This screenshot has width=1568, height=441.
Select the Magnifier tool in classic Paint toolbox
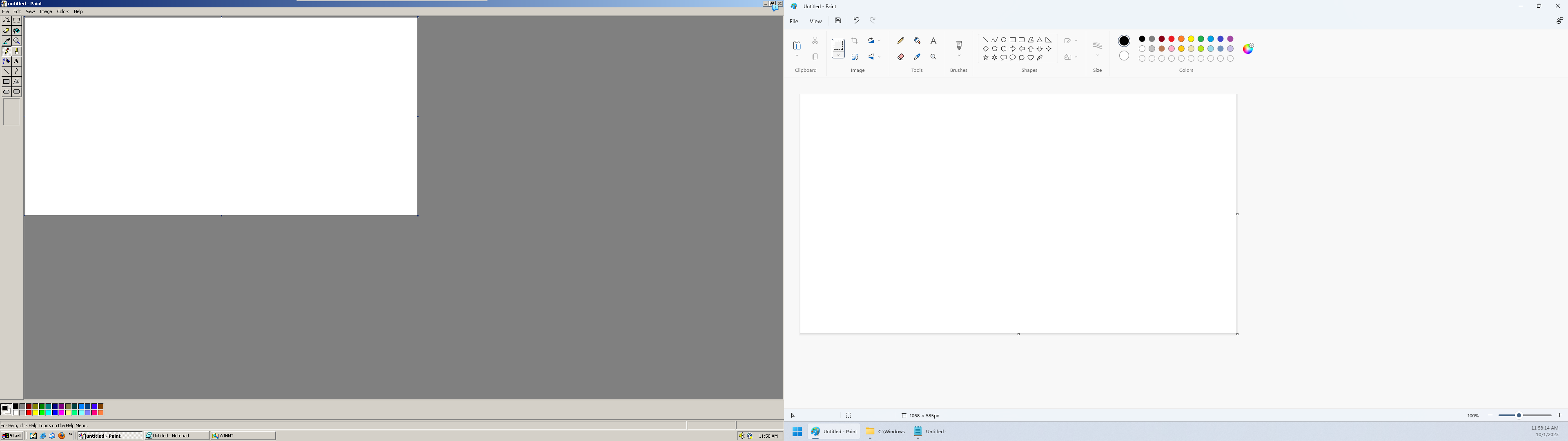click(x=17, y=41)
